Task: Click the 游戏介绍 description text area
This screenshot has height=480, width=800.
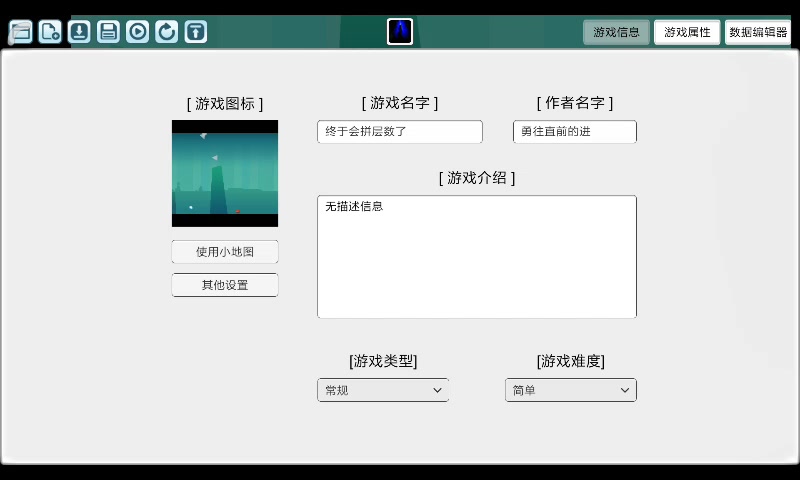Action: click(477, 257)
